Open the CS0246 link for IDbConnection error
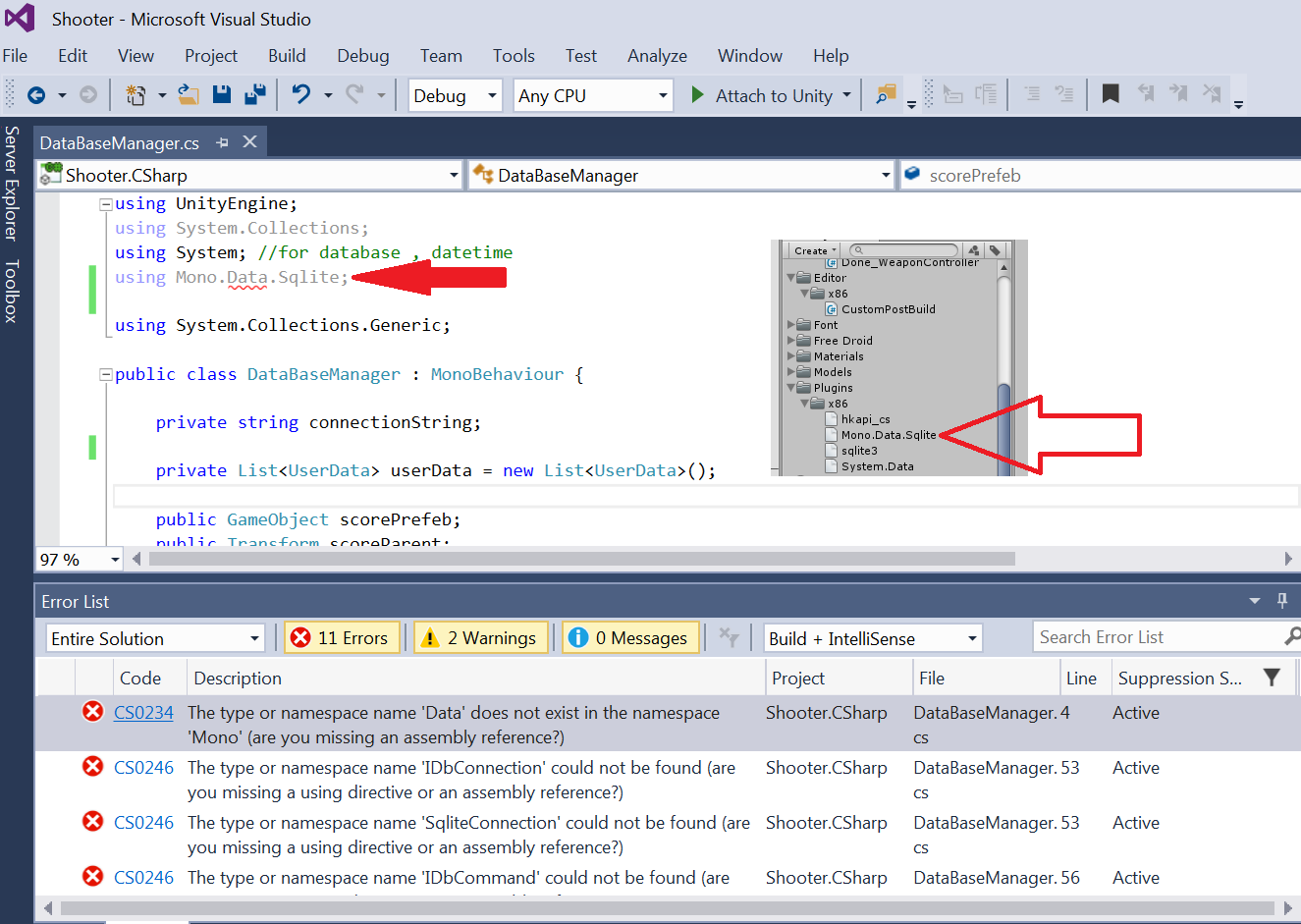1301x924 pixels. pos(143,768)
